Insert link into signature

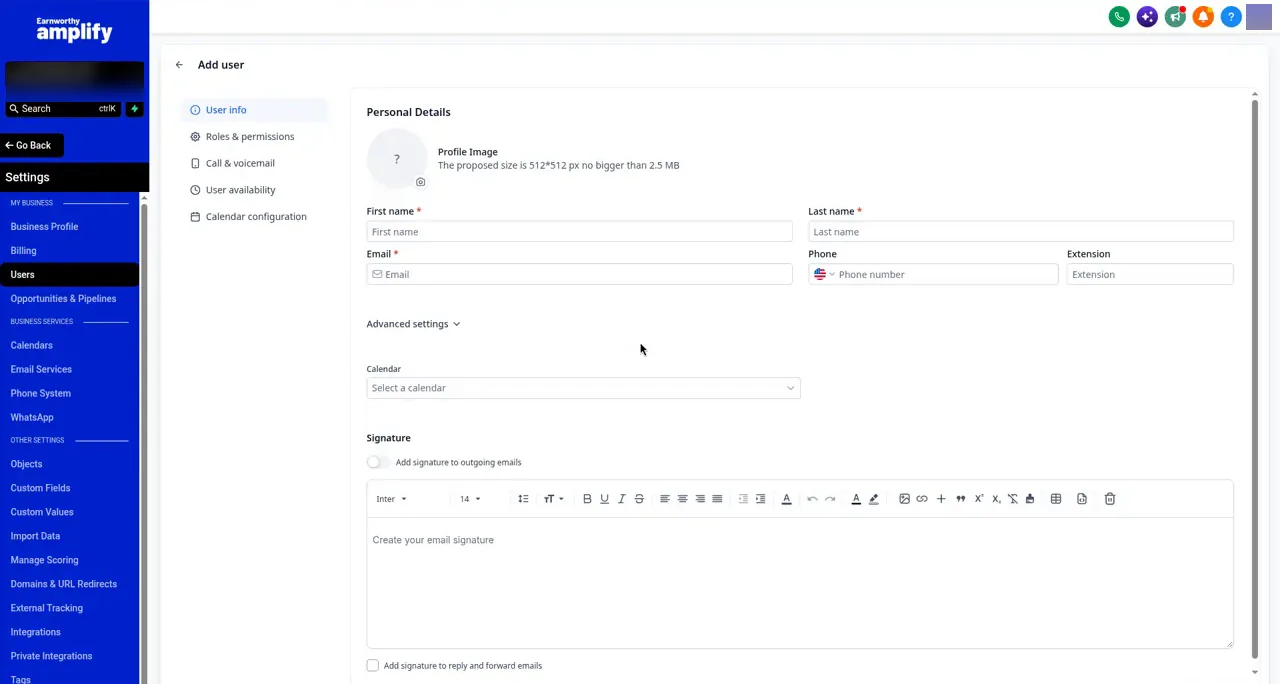tap(922, 499)
